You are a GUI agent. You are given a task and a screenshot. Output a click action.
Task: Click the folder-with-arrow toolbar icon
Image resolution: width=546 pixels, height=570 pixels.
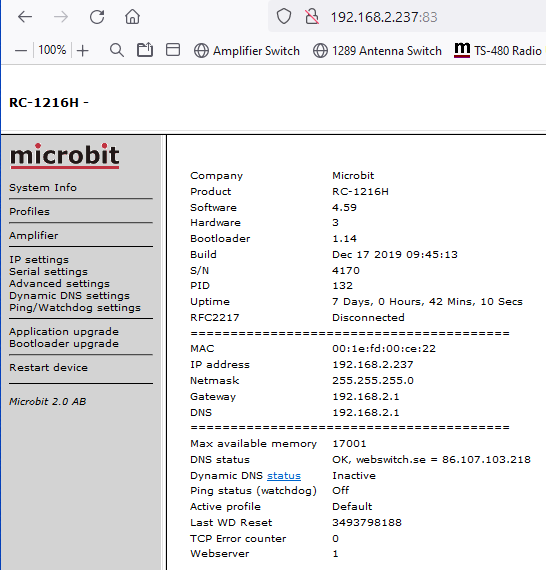[145, 50]
